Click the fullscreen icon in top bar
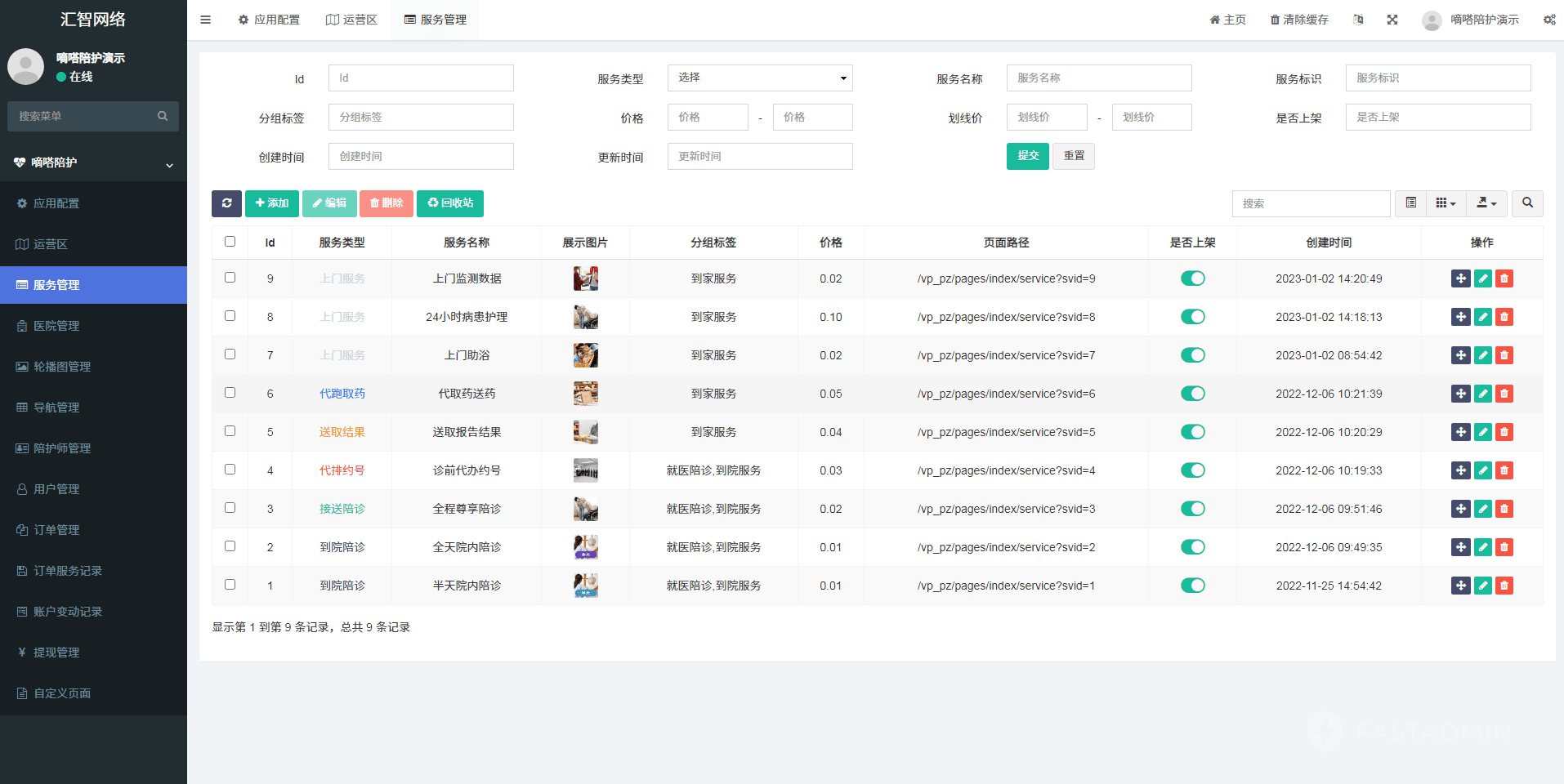Screen dimensions: 1564x784 [1392, 20]
